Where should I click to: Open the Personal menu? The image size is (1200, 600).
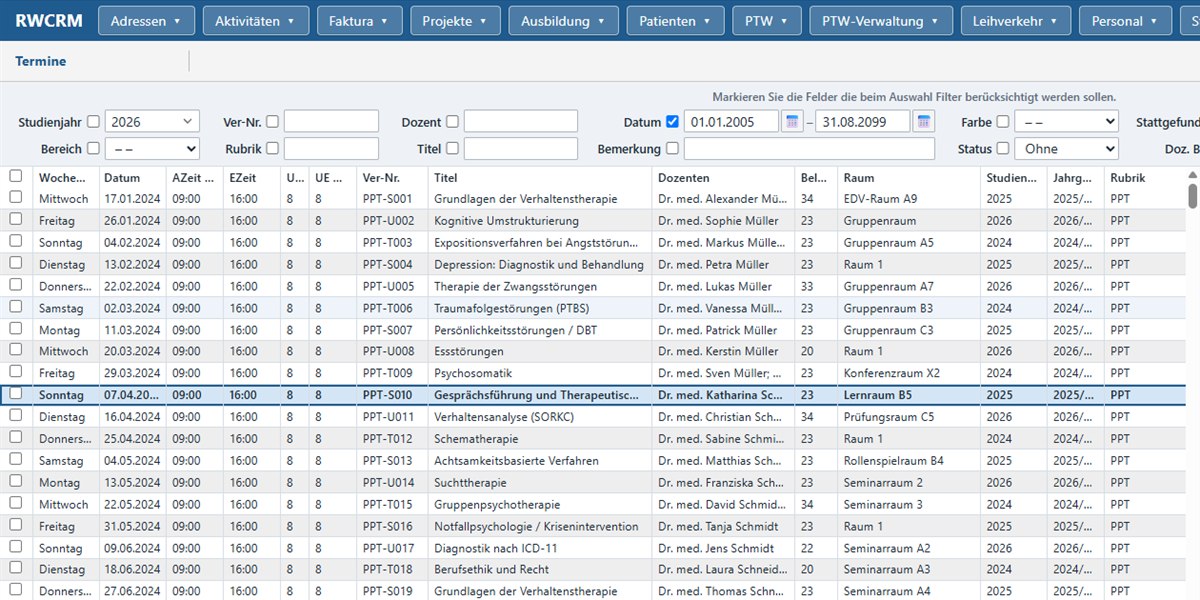[x=1125, y=21]
